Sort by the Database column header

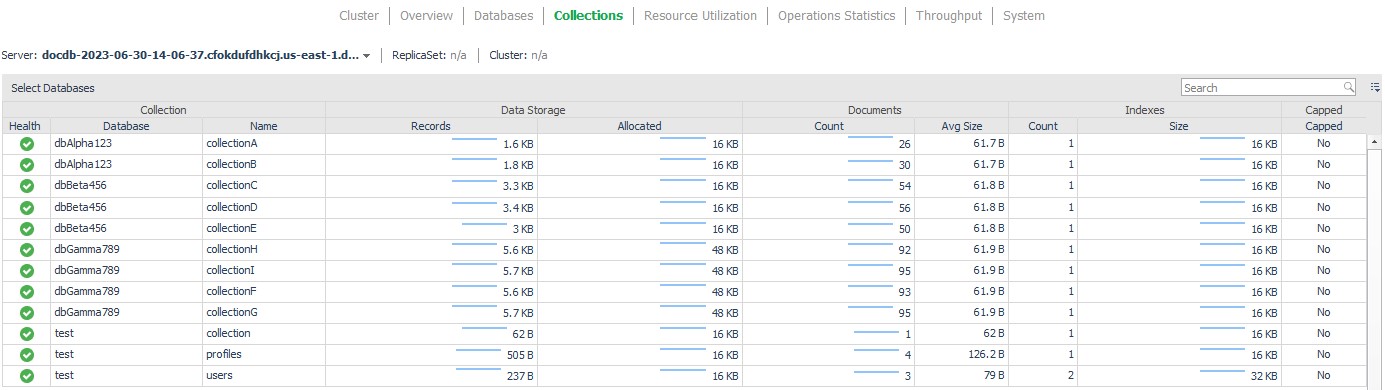point(126,126)
